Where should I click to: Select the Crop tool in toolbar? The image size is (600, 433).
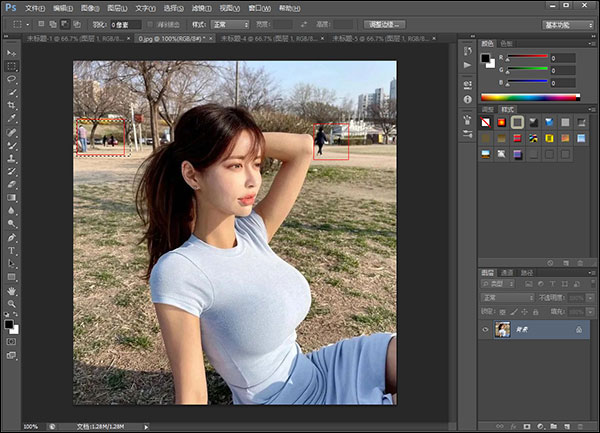[x=12, y=104]
